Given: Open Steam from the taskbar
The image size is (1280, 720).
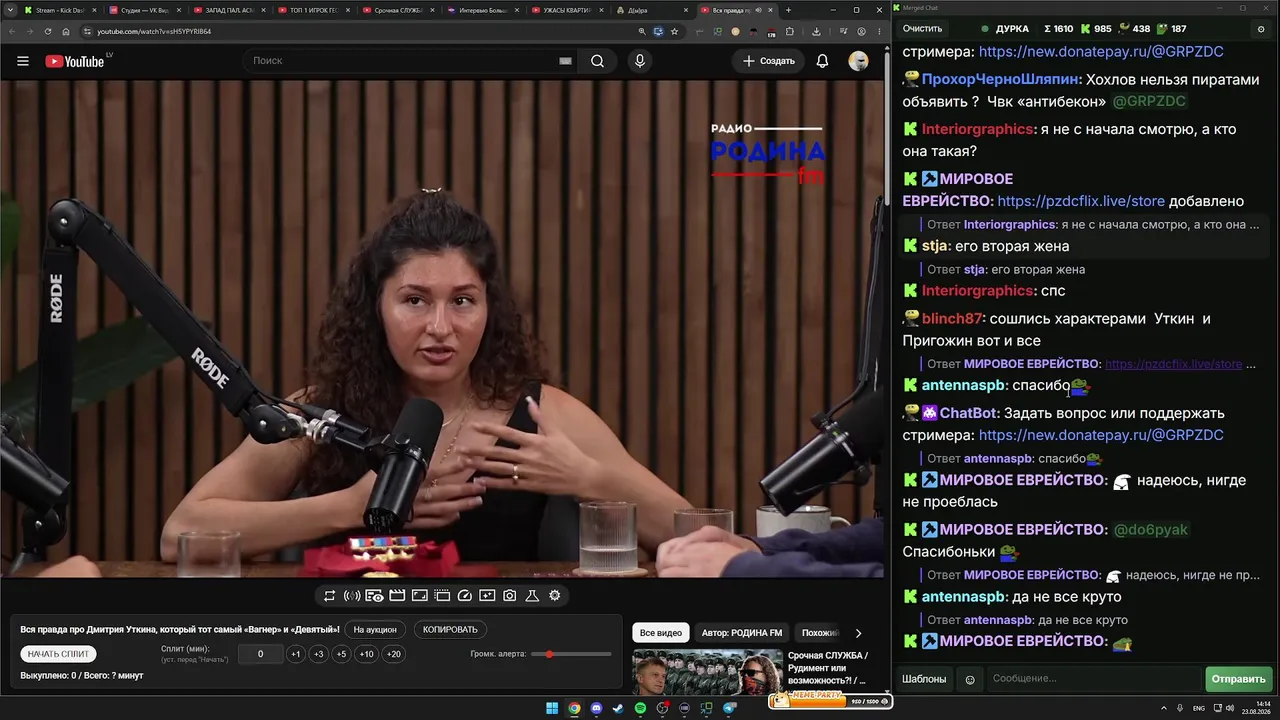Looking at the screenshot, I should pos(618,708).
